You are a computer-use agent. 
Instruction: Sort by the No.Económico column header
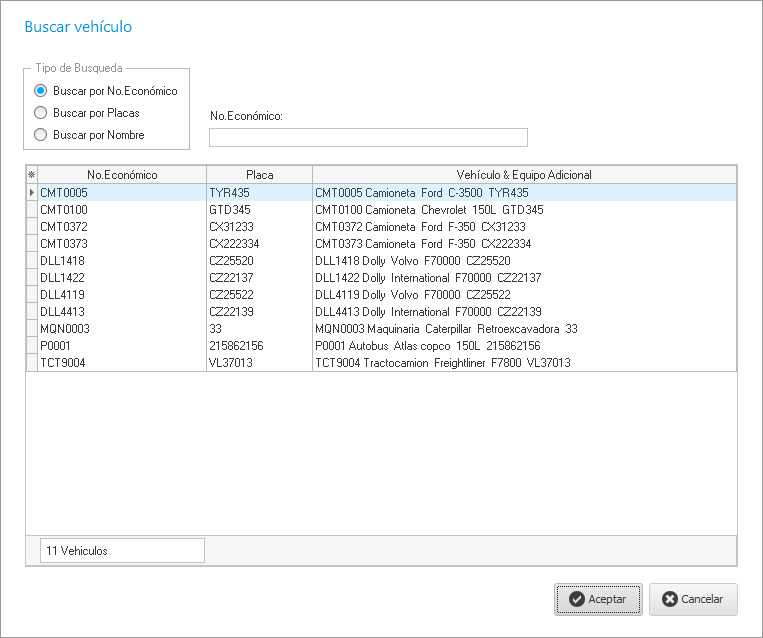coord(122,174)
